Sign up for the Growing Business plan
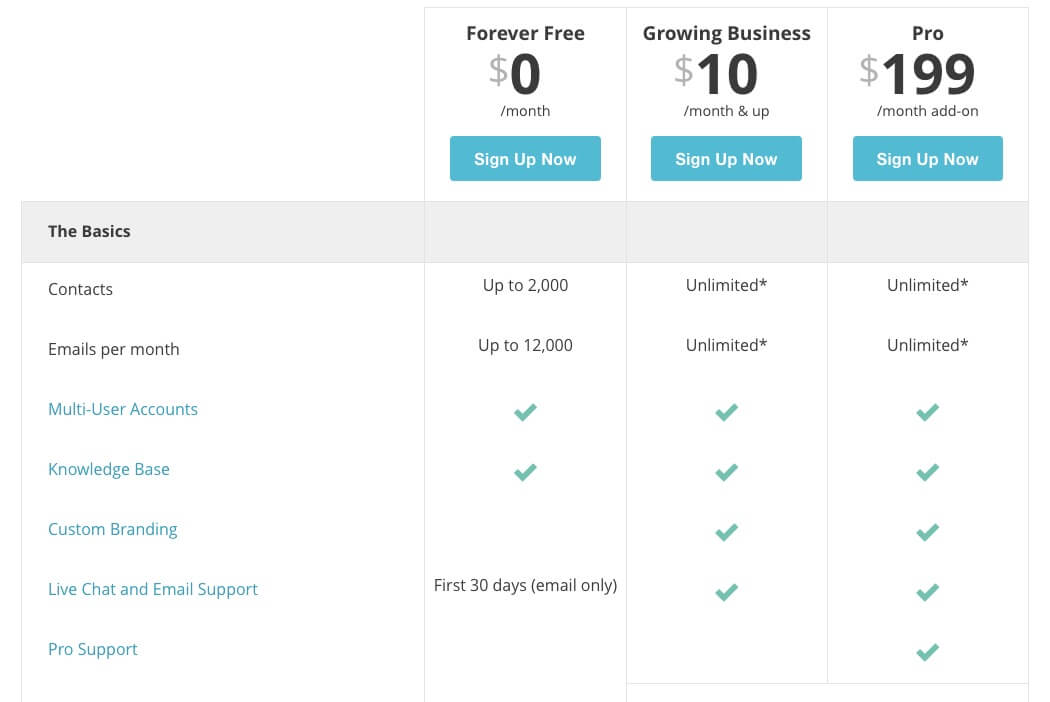 tap(726, 159)
